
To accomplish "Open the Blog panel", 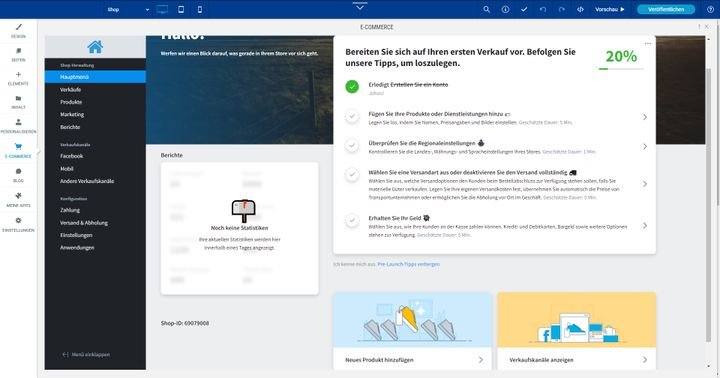I will click(x=18, y=175).
